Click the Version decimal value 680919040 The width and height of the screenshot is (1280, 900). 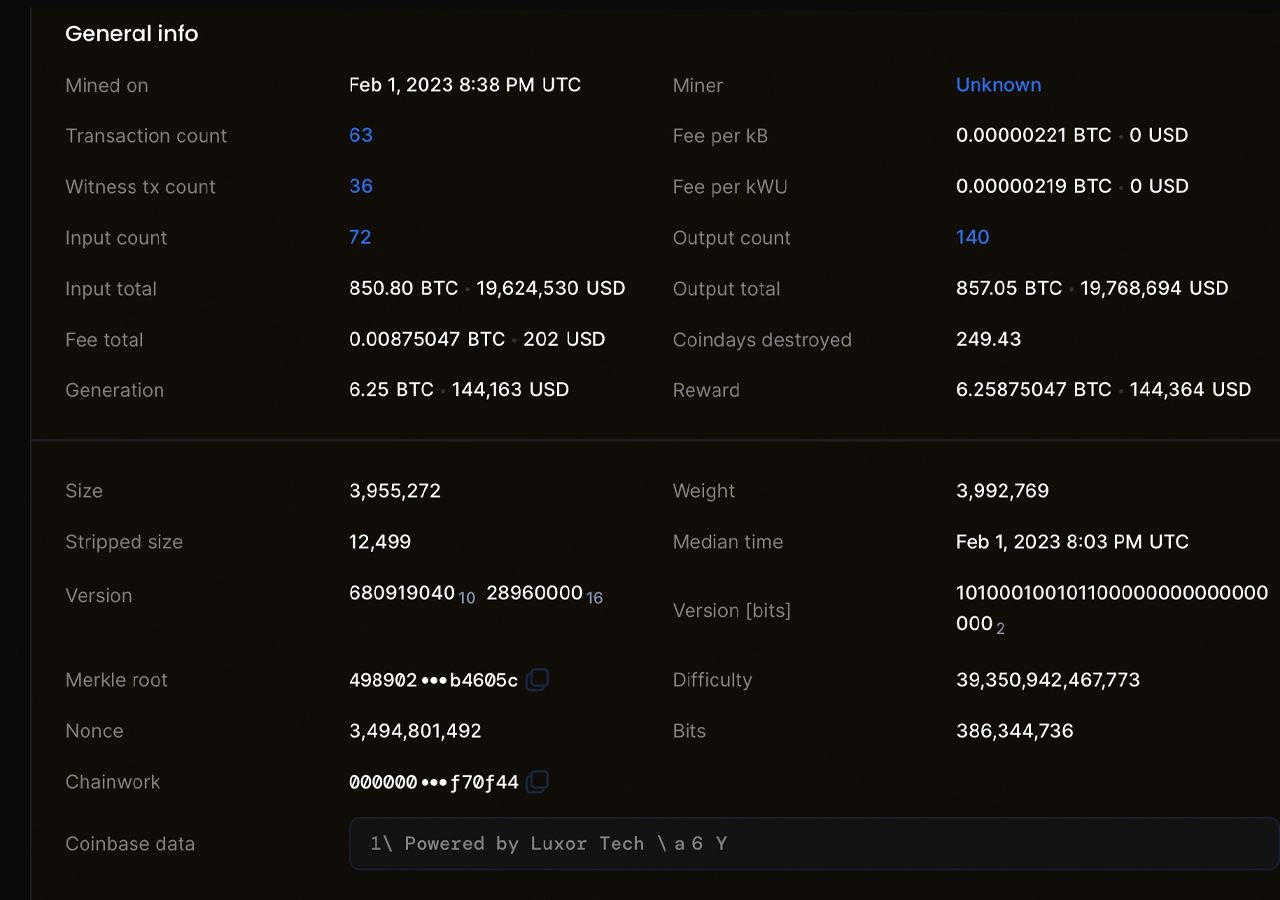tap(402, 593)
